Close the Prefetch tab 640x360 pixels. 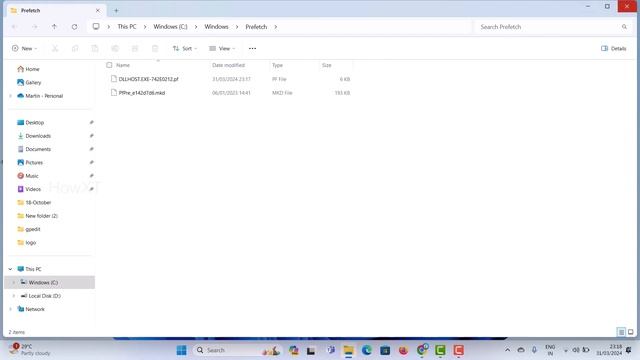point(98,11)
